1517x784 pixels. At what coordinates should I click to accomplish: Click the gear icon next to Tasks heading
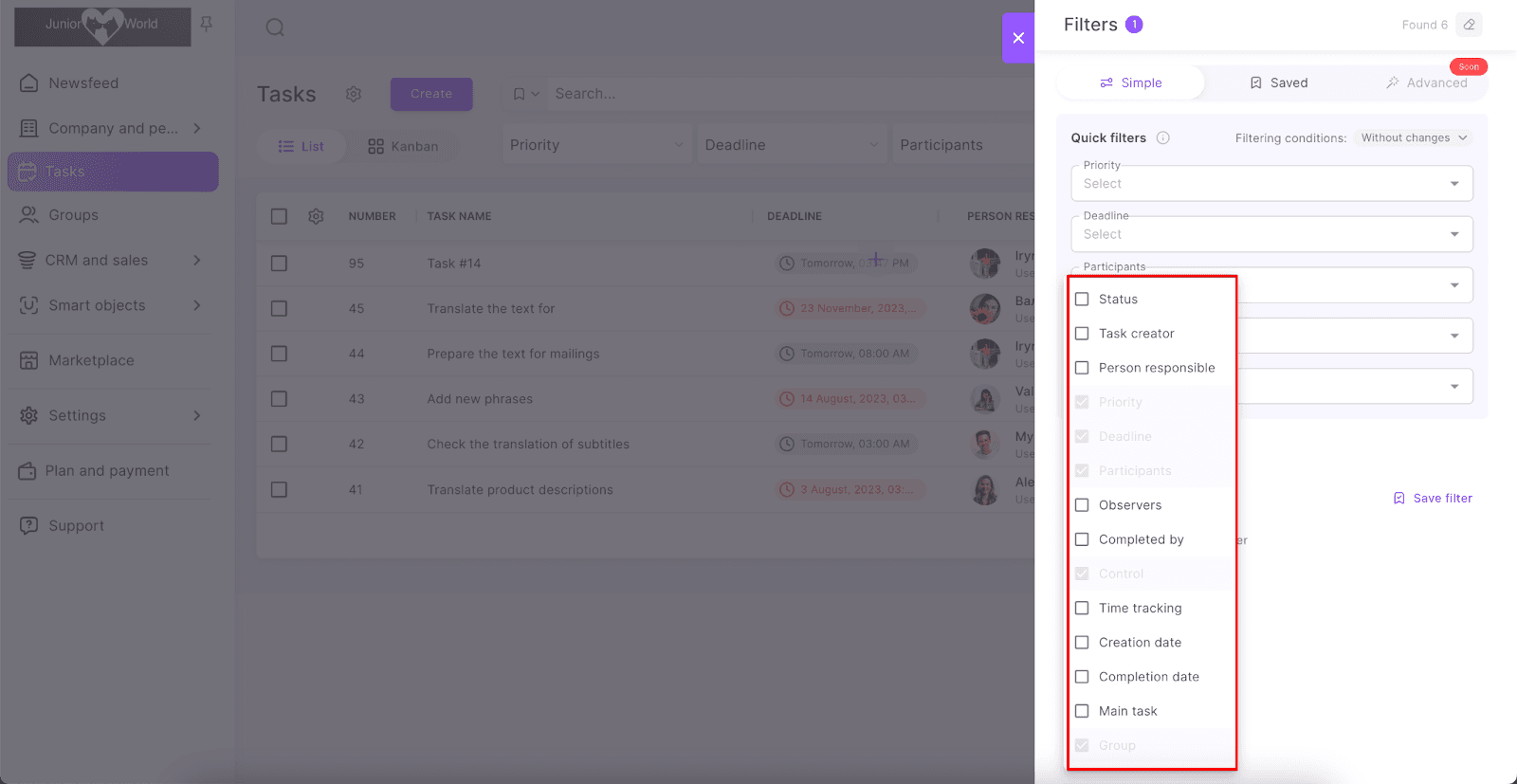coord(354,94)
